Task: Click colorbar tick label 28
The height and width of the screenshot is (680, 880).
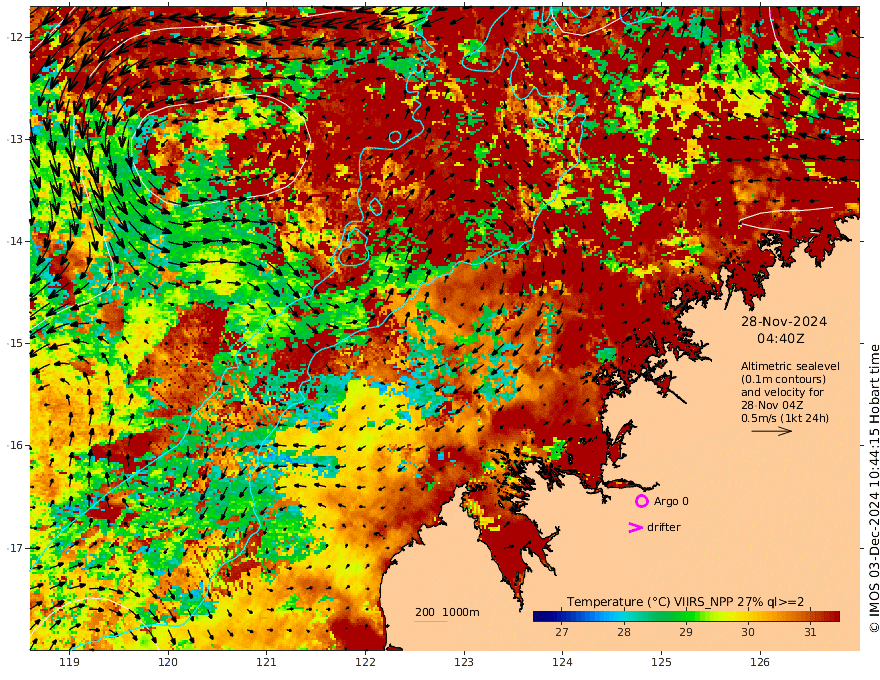Action: pos(624,632)
